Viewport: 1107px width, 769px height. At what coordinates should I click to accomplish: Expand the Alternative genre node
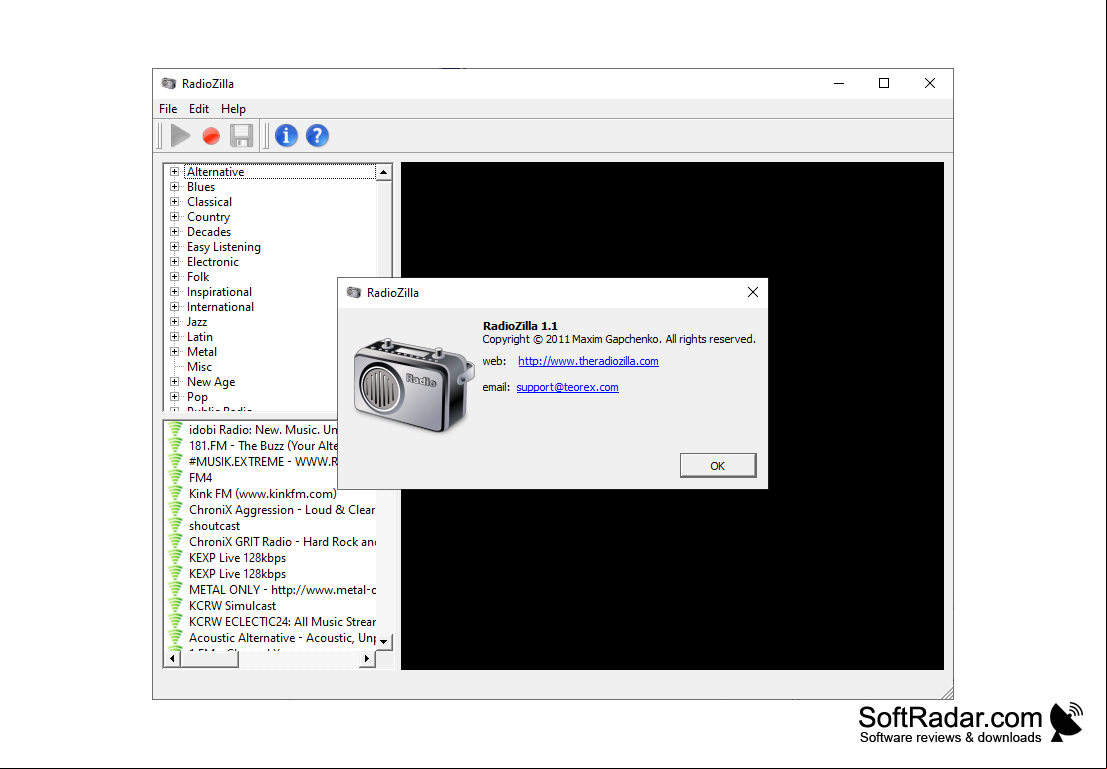click(174, 172)
